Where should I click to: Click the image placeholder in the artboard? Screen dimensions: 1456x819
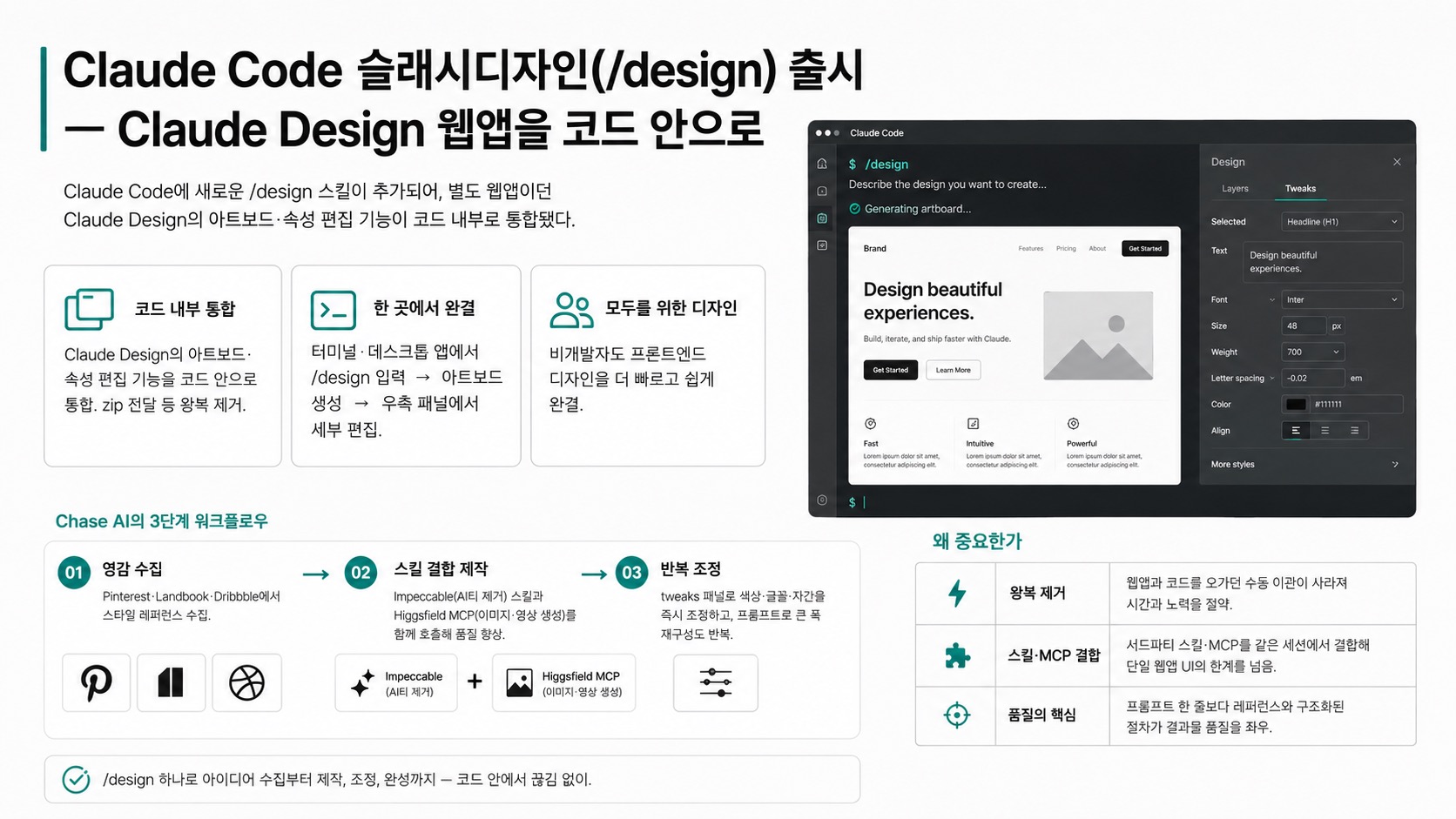coord(1098,336)
